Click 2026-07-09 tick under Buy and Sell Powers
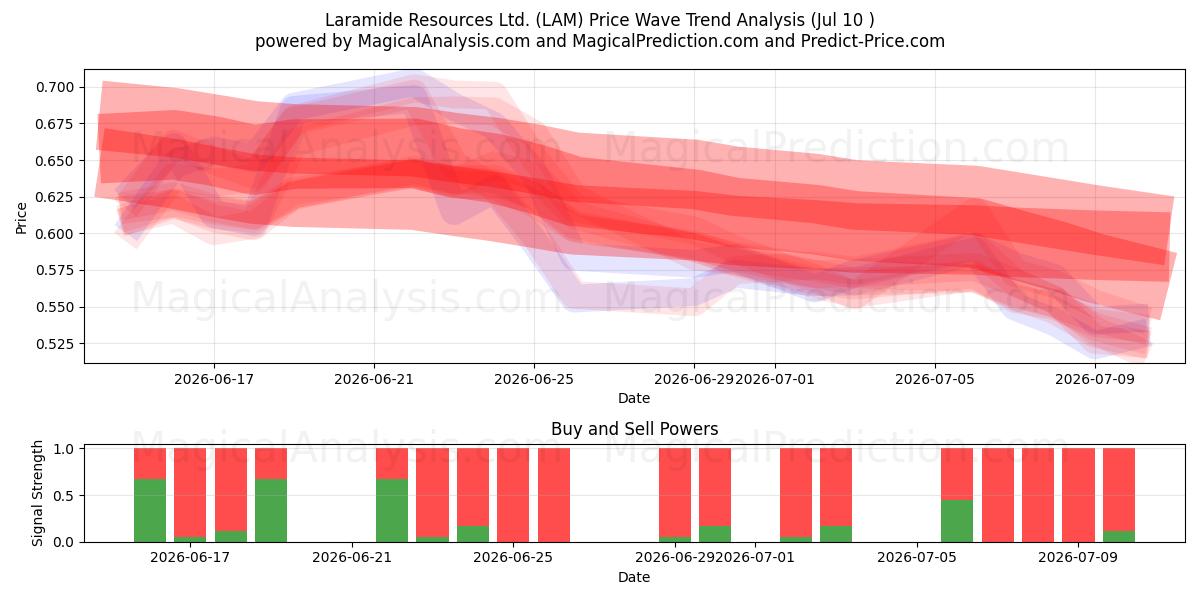 [1078, 558]
